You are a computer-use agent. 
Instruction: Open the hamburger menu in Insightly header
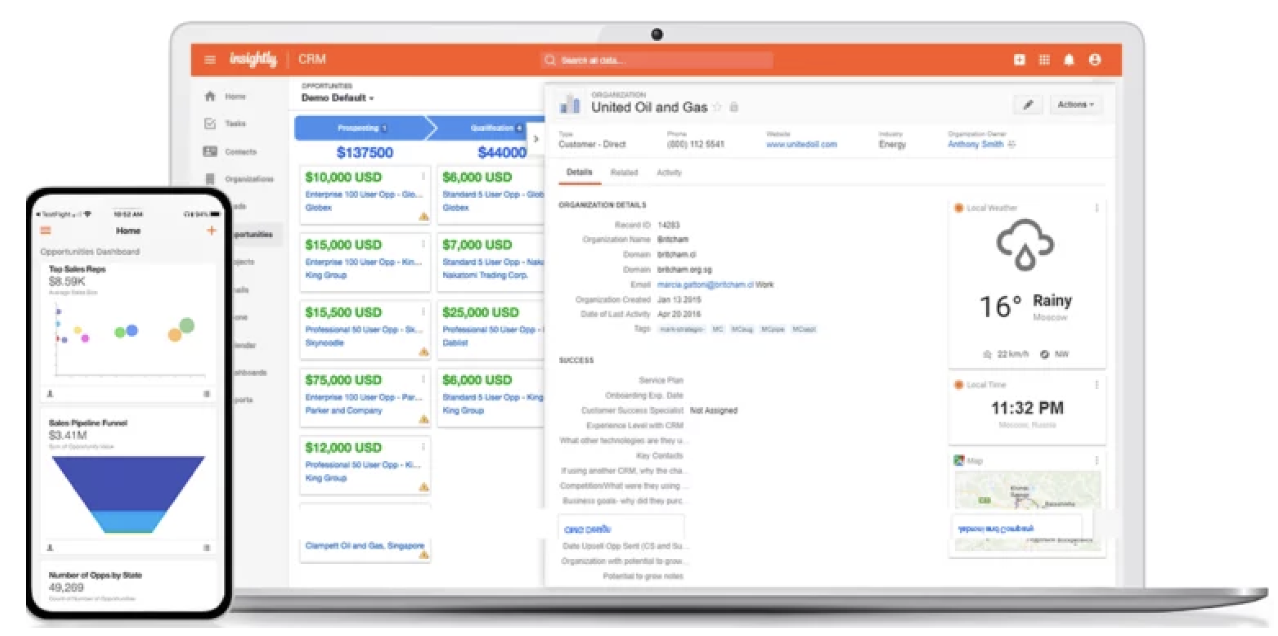point(210,60)
